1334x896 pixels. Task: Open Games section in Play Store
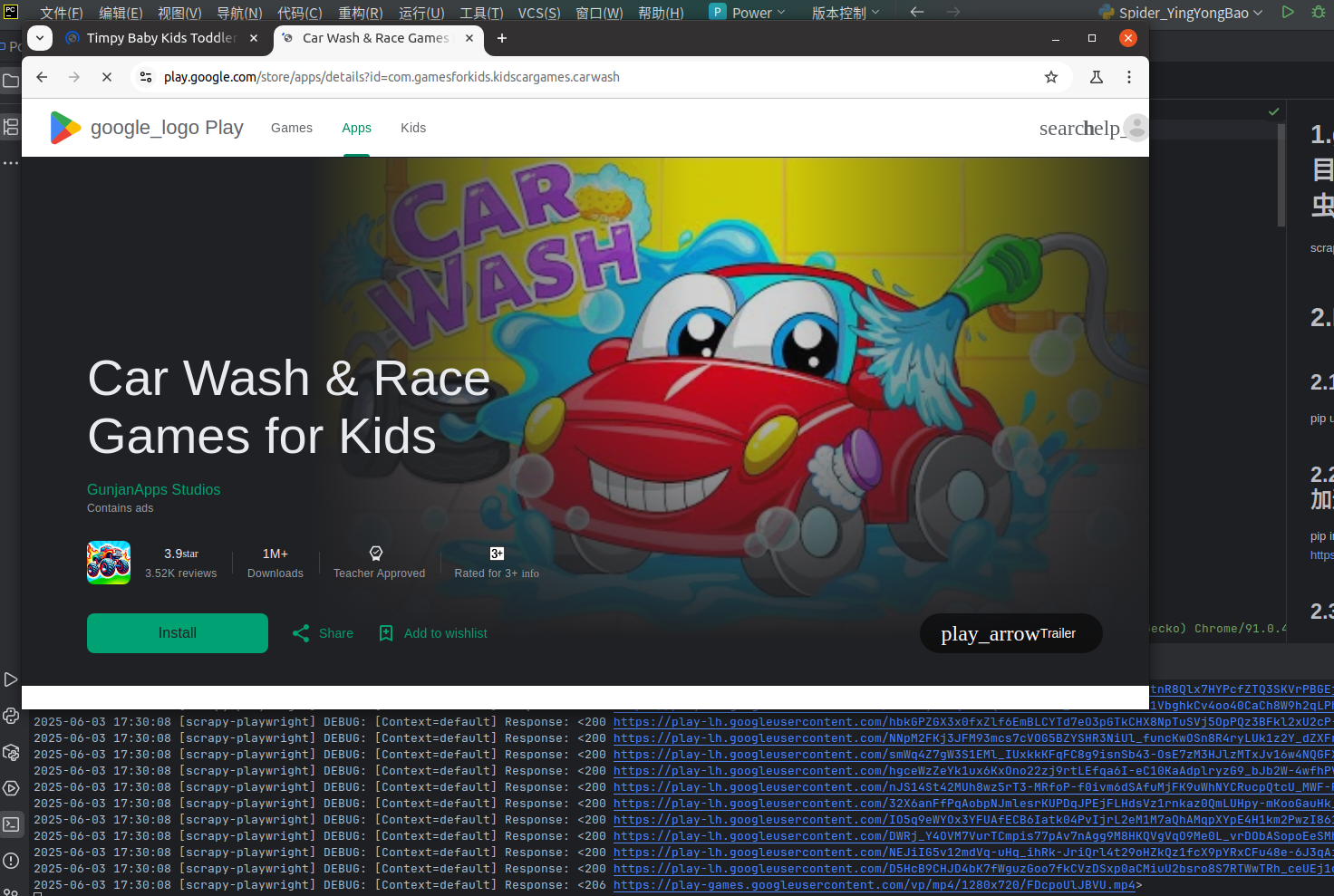point(292,128)
